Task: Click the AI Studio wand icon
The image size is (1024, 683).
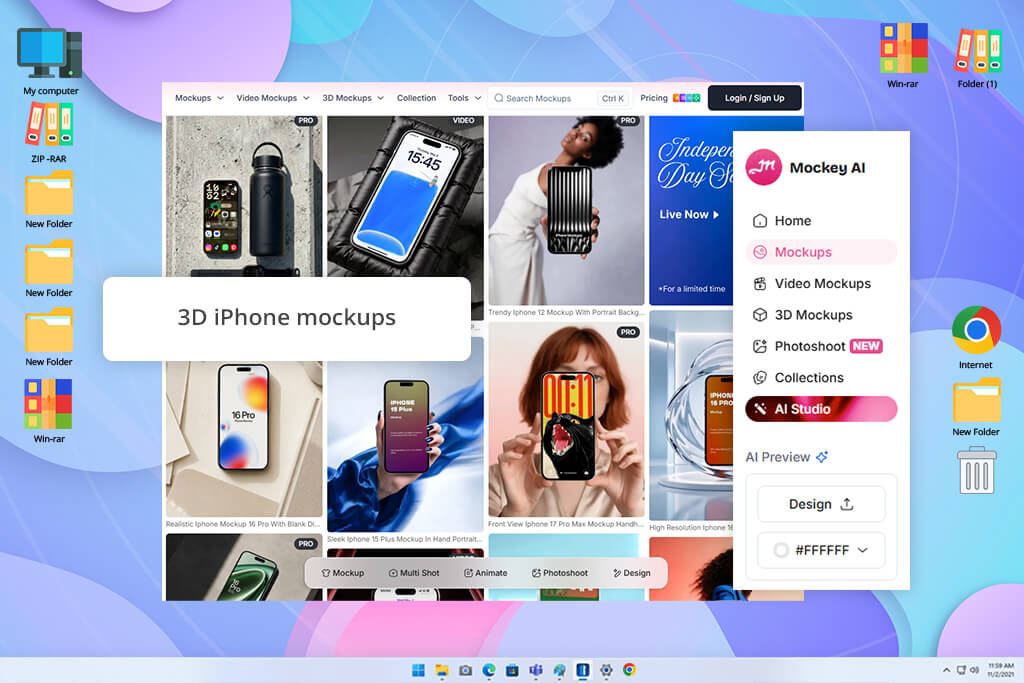Action: (760, 409)
